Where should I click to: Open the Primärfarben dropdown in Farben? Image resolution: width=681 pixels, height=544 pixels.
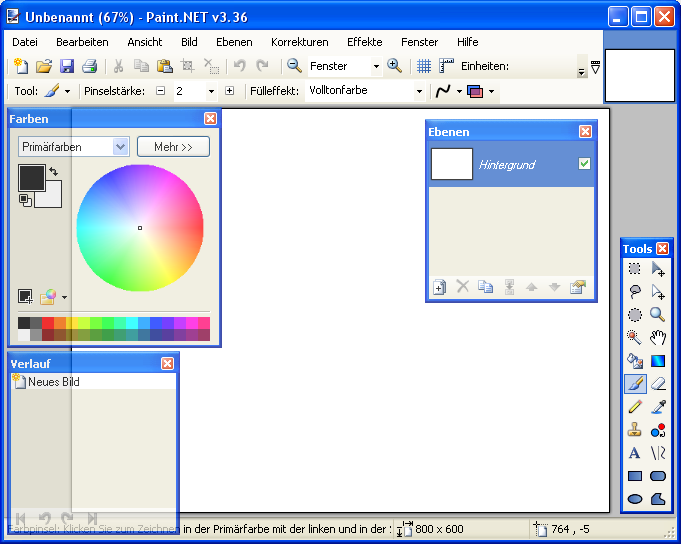coord(120,147)
